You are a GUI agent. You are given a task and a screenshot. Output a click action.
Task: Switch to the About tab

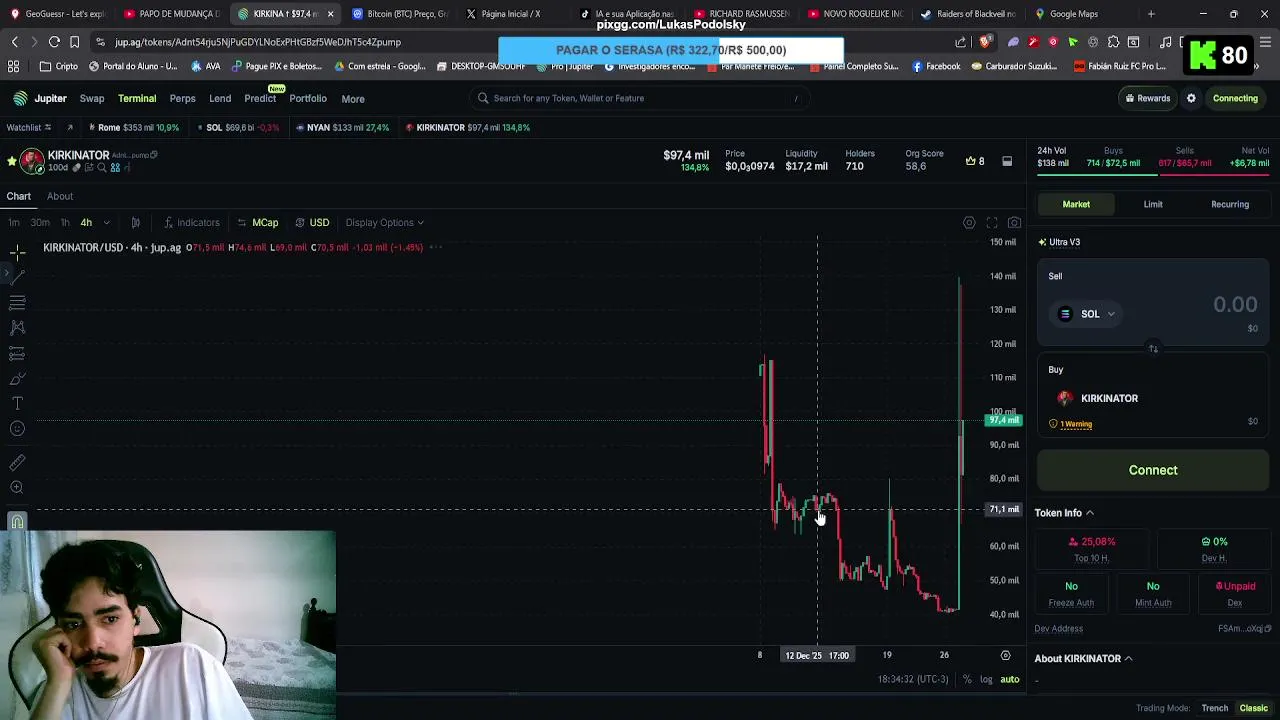coord(60,196)
